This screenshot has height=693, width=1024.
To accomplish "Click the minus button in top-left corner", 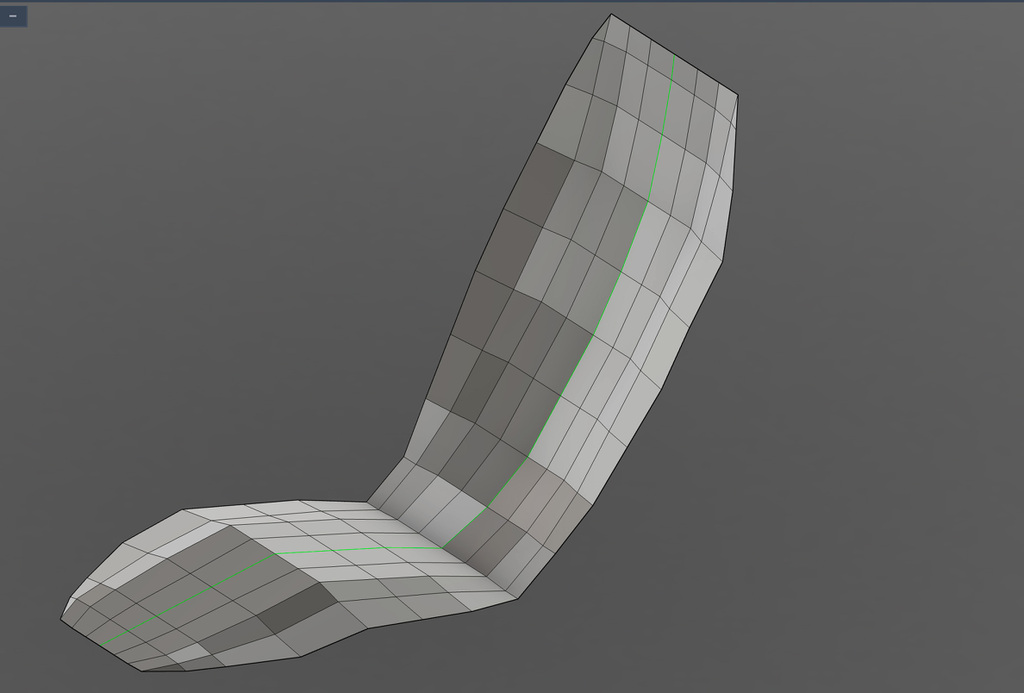I will coord(13,16).
